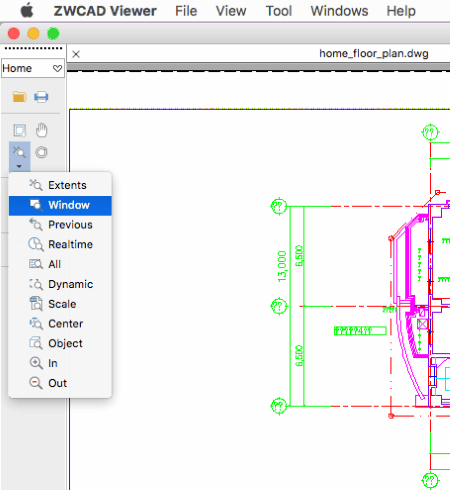
Task: Activate the Pan hand tool
Action: [41, 130]
